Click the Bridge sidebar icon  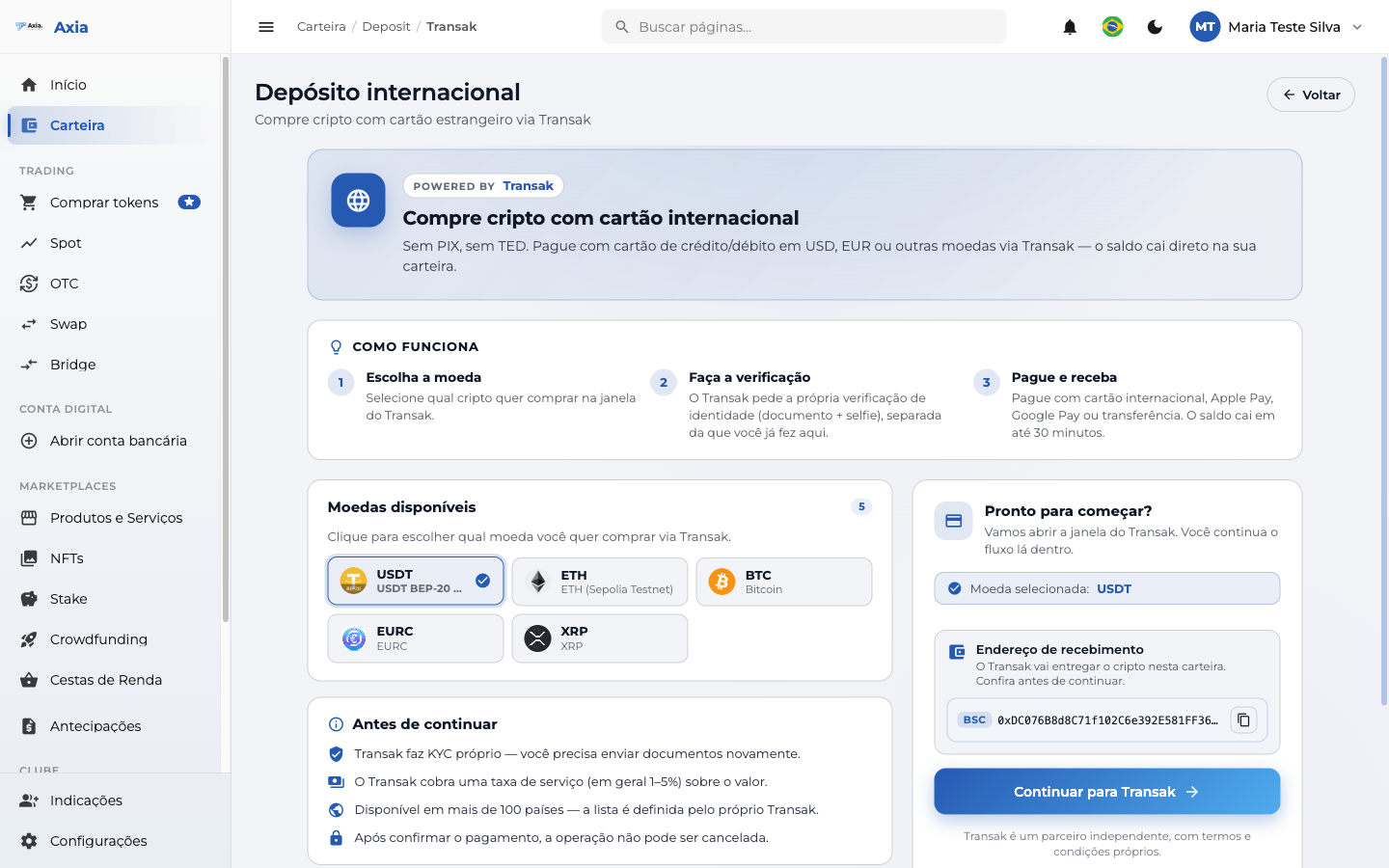tap(29, 365)
